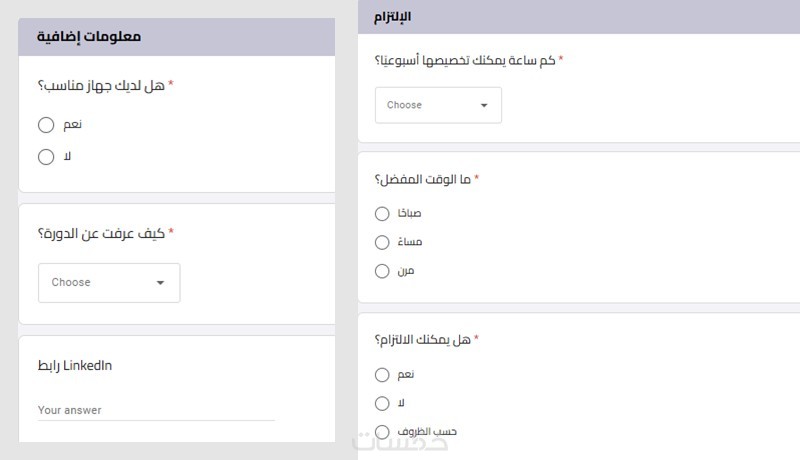Select نعم under هل يمكنك الالتزام
The width and height of the screenshot is (800, 460).
[381, 375]
